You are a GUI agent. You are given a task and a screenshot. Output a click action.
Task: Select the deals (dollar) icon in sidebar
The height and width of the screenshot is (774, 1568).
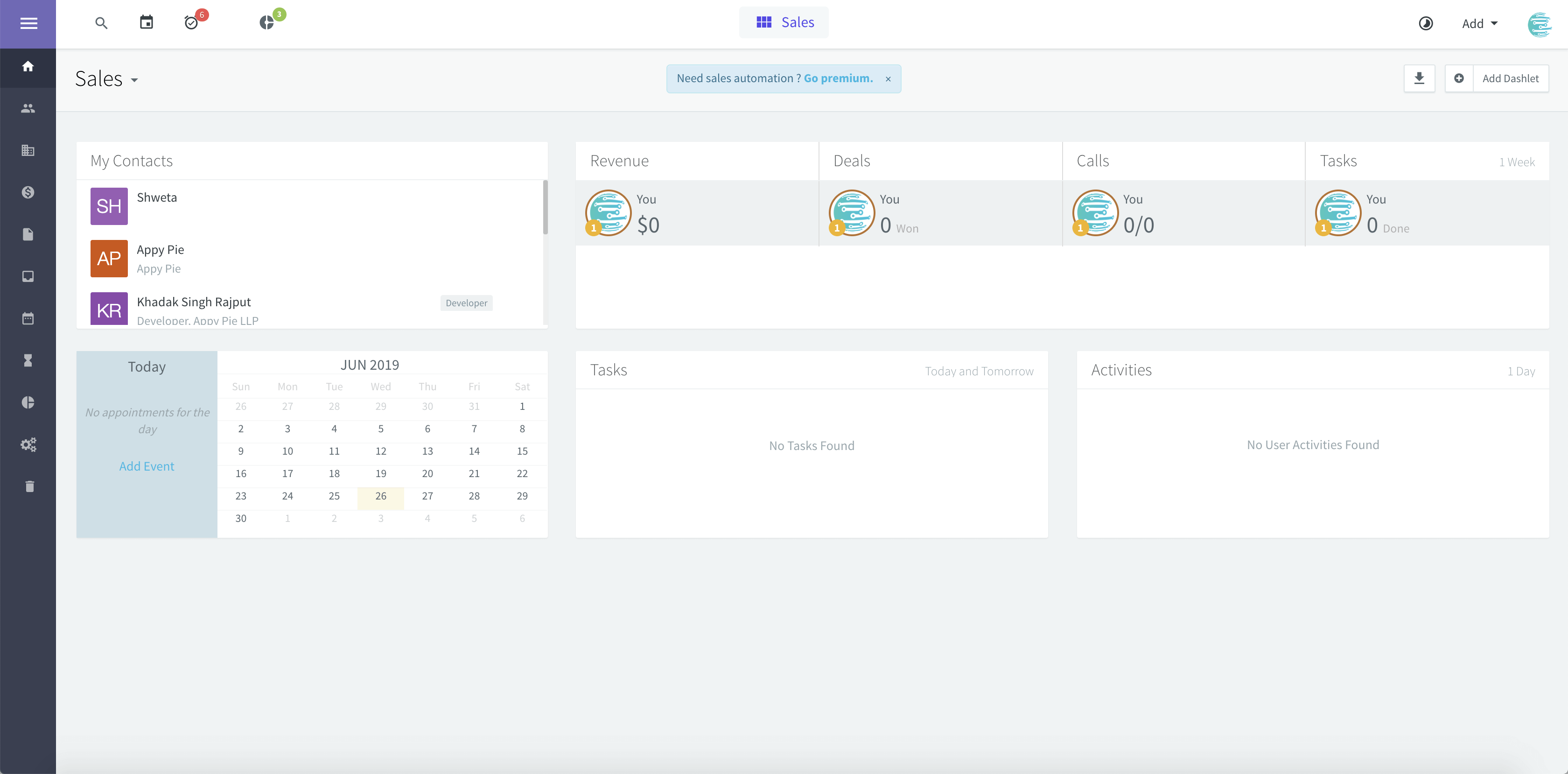pos(28,192)
